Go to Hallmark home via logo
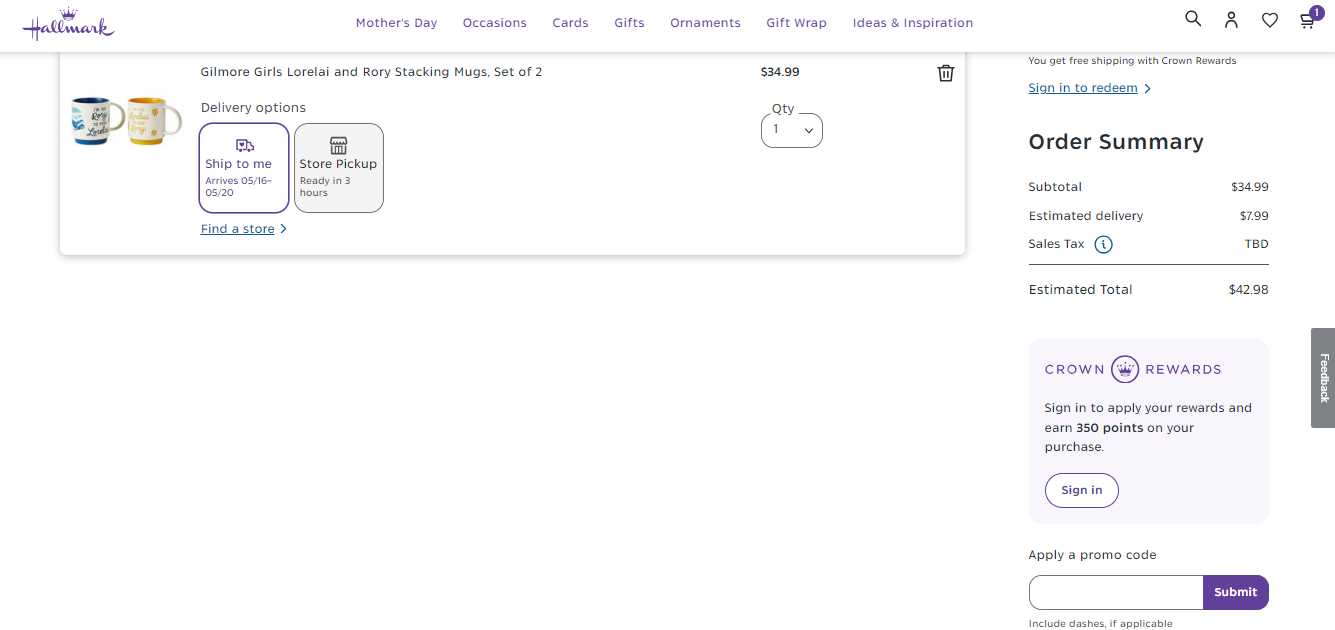1335x630 pixels. (x=68, y=24)
